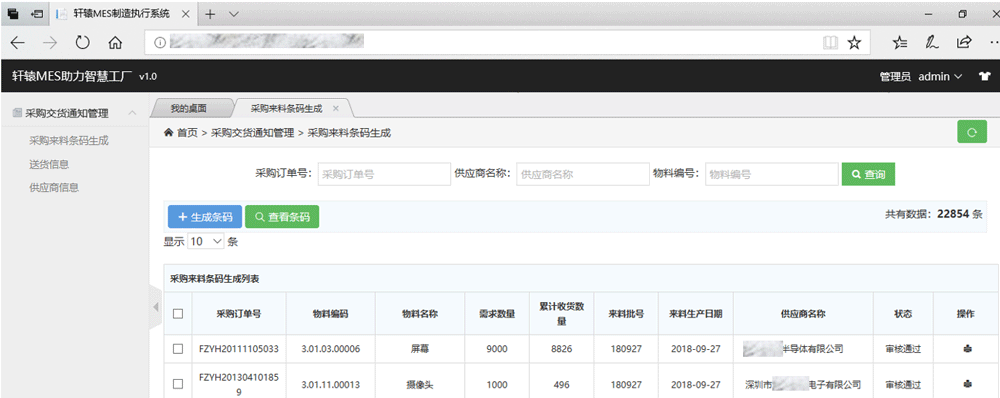Click the browser home icon

click(115, 43)
